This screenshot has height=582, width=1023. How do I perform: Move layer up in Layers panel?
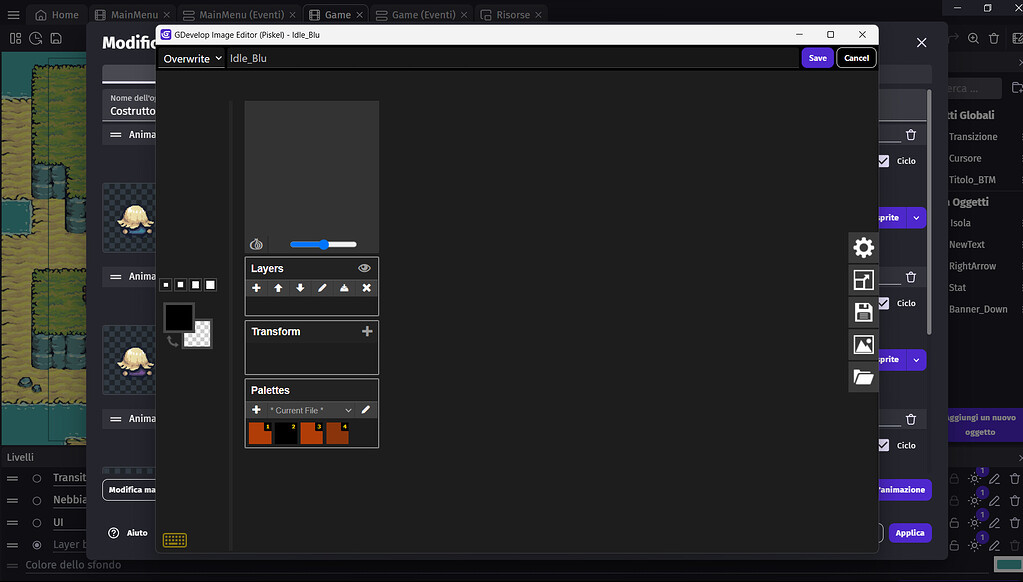click(x=279, y=288)
